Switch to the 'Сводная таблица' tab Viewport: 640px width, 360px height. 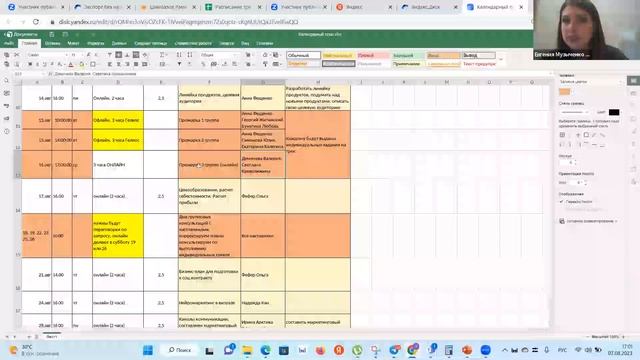click(x=151, y=43)
